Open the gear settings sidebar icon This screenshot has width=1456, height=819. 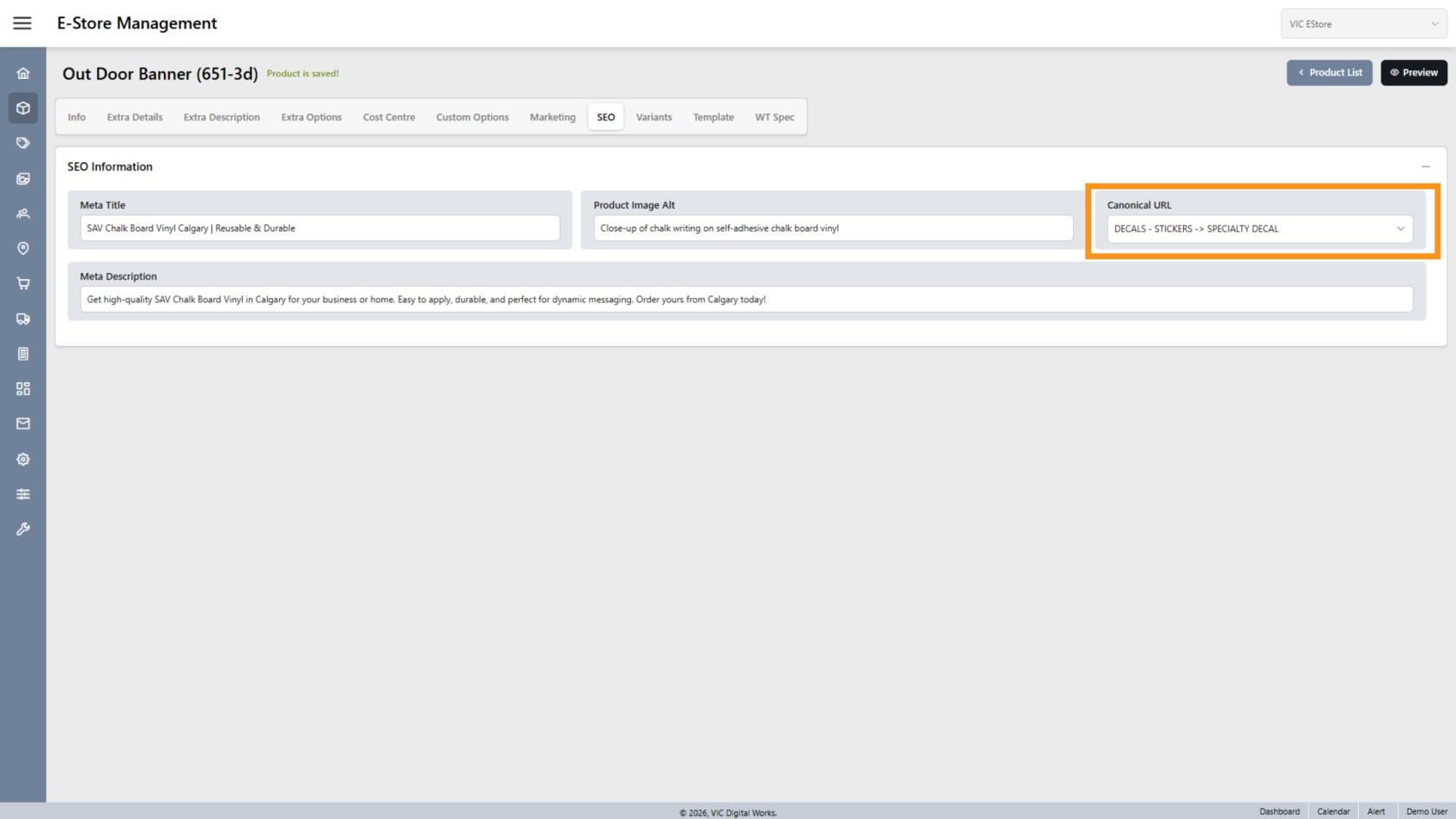click(23, 459)
